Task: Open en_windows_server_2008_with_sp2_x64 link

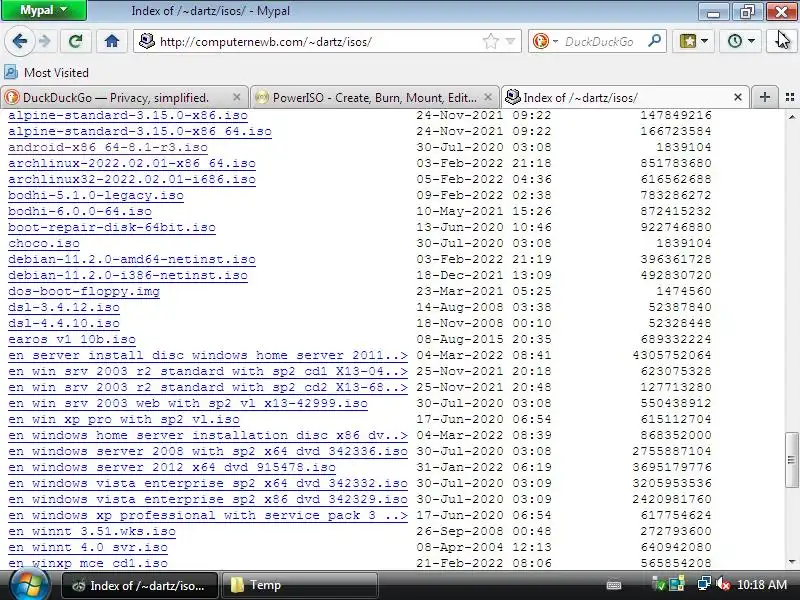Action: coord(208,452)
